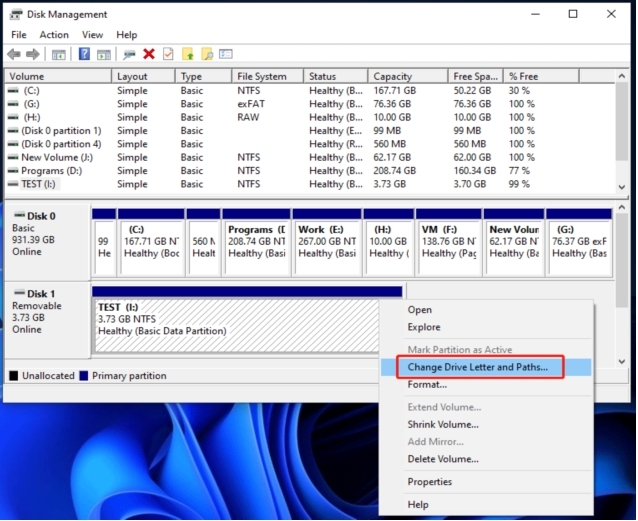The height and width of the screenshot is (521, 638).
Task: Sort list by Capacity column header
Action: [x=392, y=76]
